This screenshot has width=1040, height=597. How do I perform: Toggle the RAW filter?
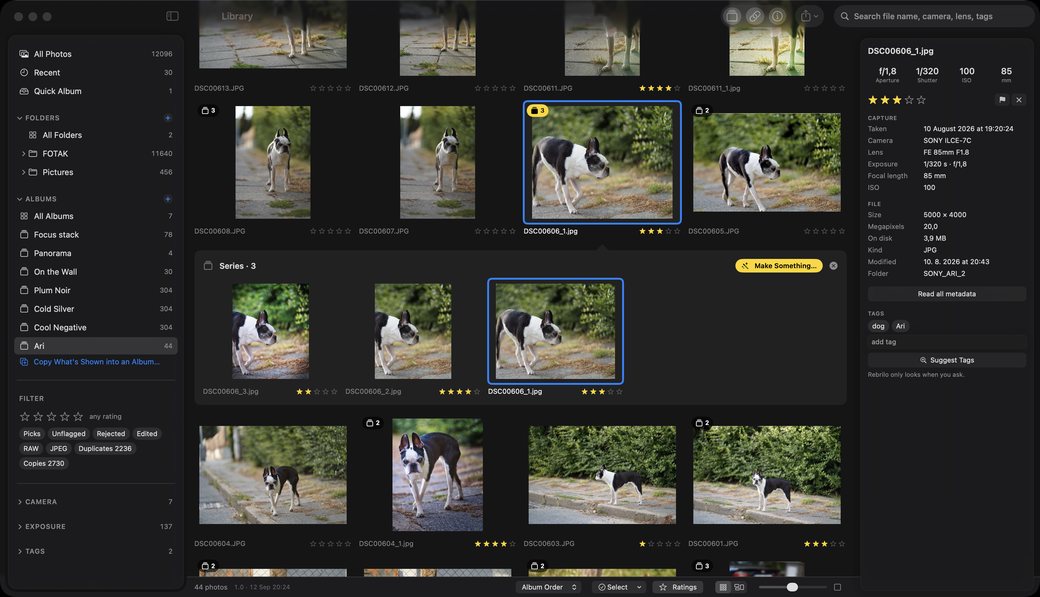31,448
